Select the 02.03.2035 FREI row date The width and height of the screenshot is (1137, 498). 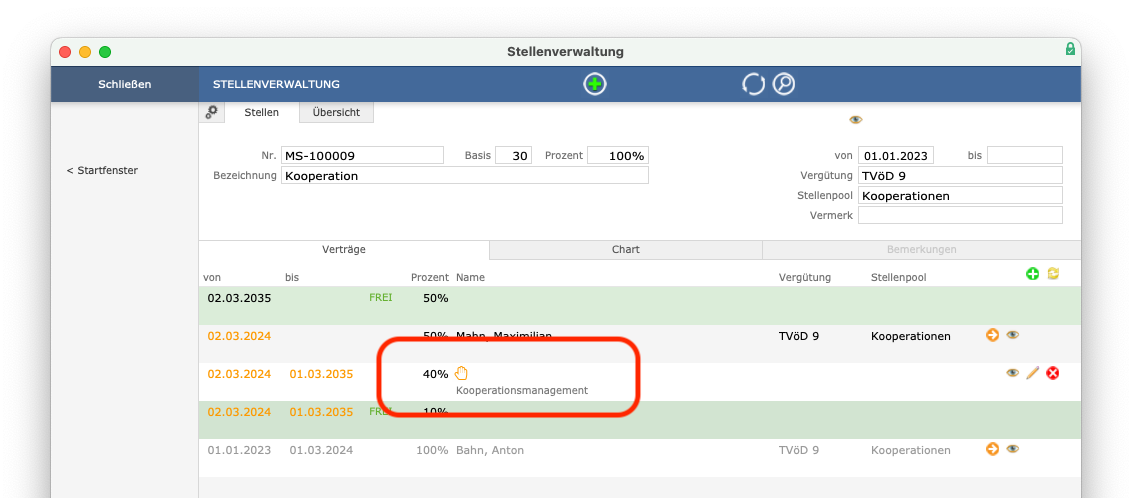click(239, 298)
